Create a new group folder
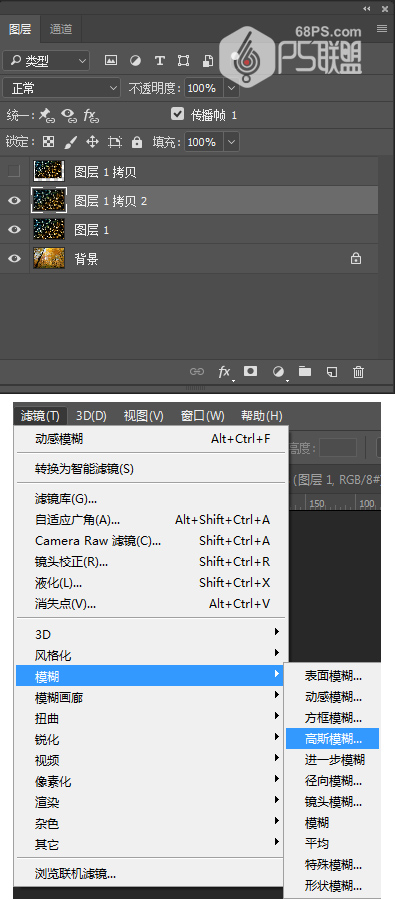The image size is (395, 900). coord(305,371)
